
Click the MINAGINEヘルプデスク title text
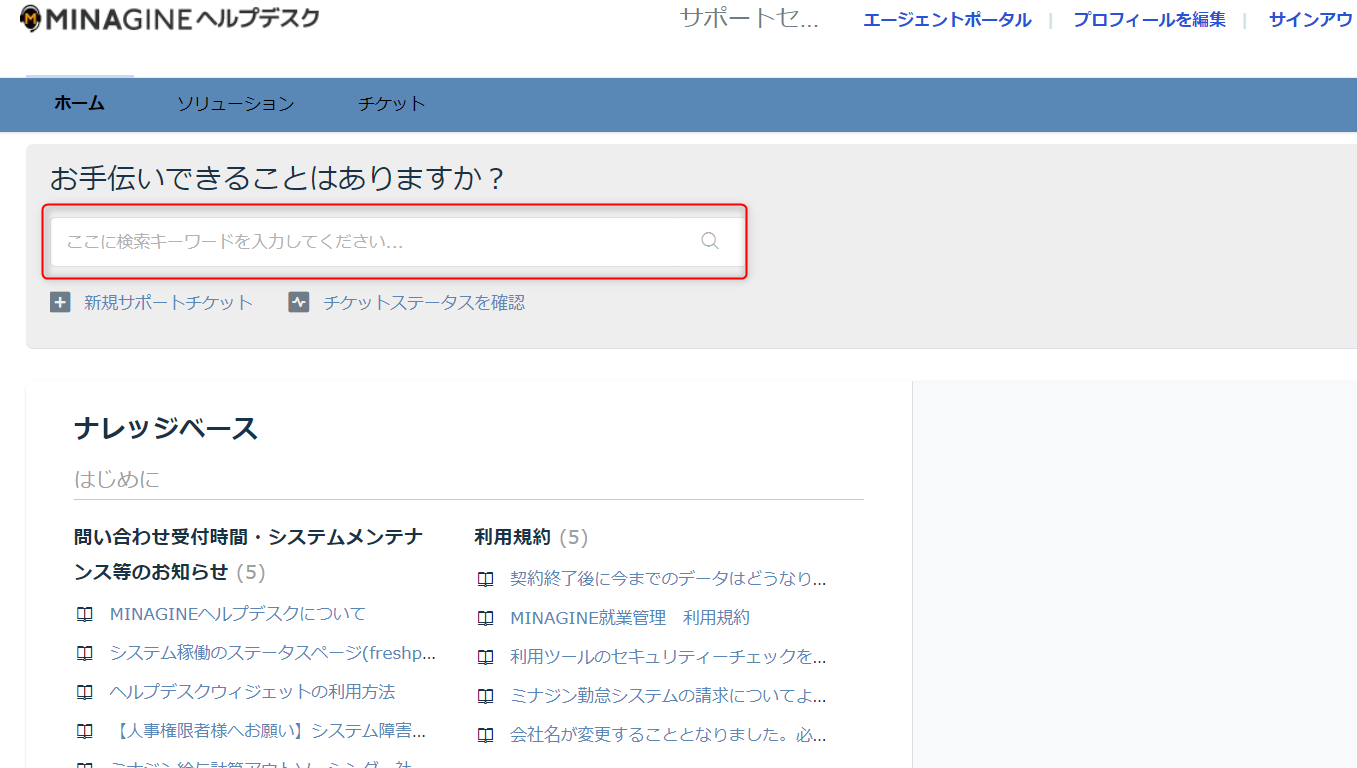click(x=183, y=18)
